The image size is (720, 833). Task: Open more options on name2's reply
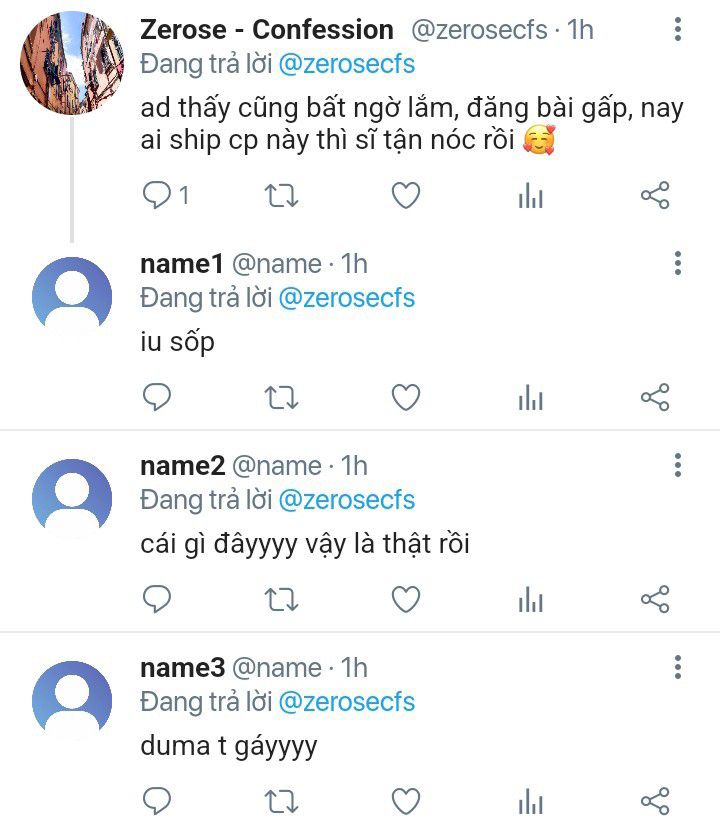678,465
